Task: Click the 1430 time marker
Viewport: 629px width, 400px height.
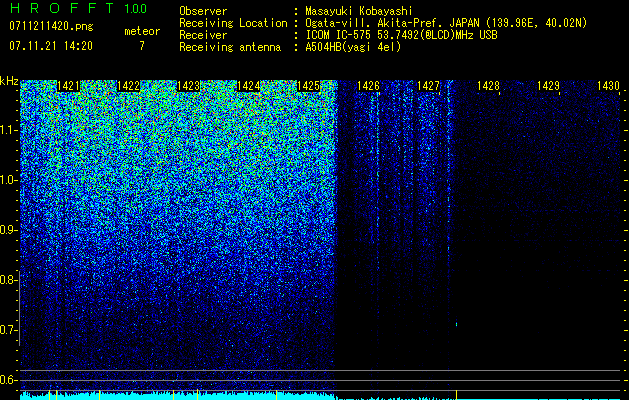Action: (x=608, y=86)
